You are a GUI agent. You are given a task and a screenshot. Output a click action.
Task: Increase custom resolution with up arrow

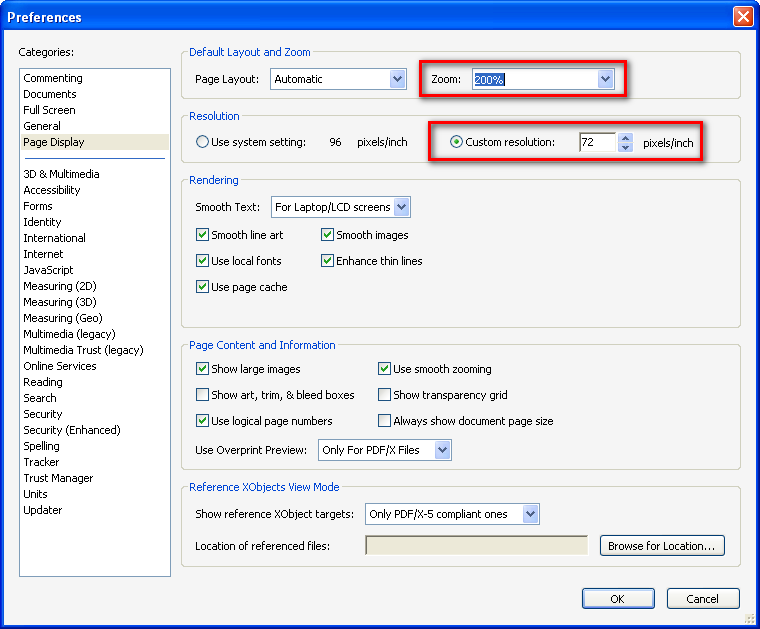click(x=626, y=138)
